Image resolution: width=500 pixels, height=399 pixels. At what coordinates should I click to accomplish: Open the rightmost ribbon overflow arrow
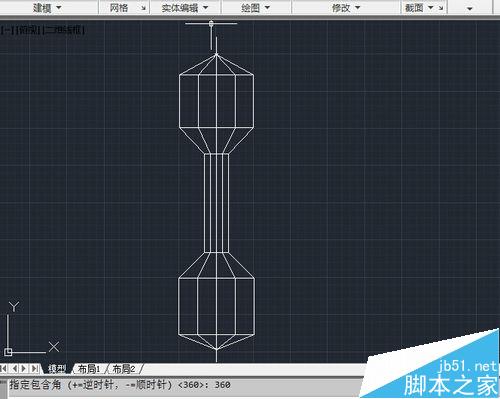(x=470, y=8)
